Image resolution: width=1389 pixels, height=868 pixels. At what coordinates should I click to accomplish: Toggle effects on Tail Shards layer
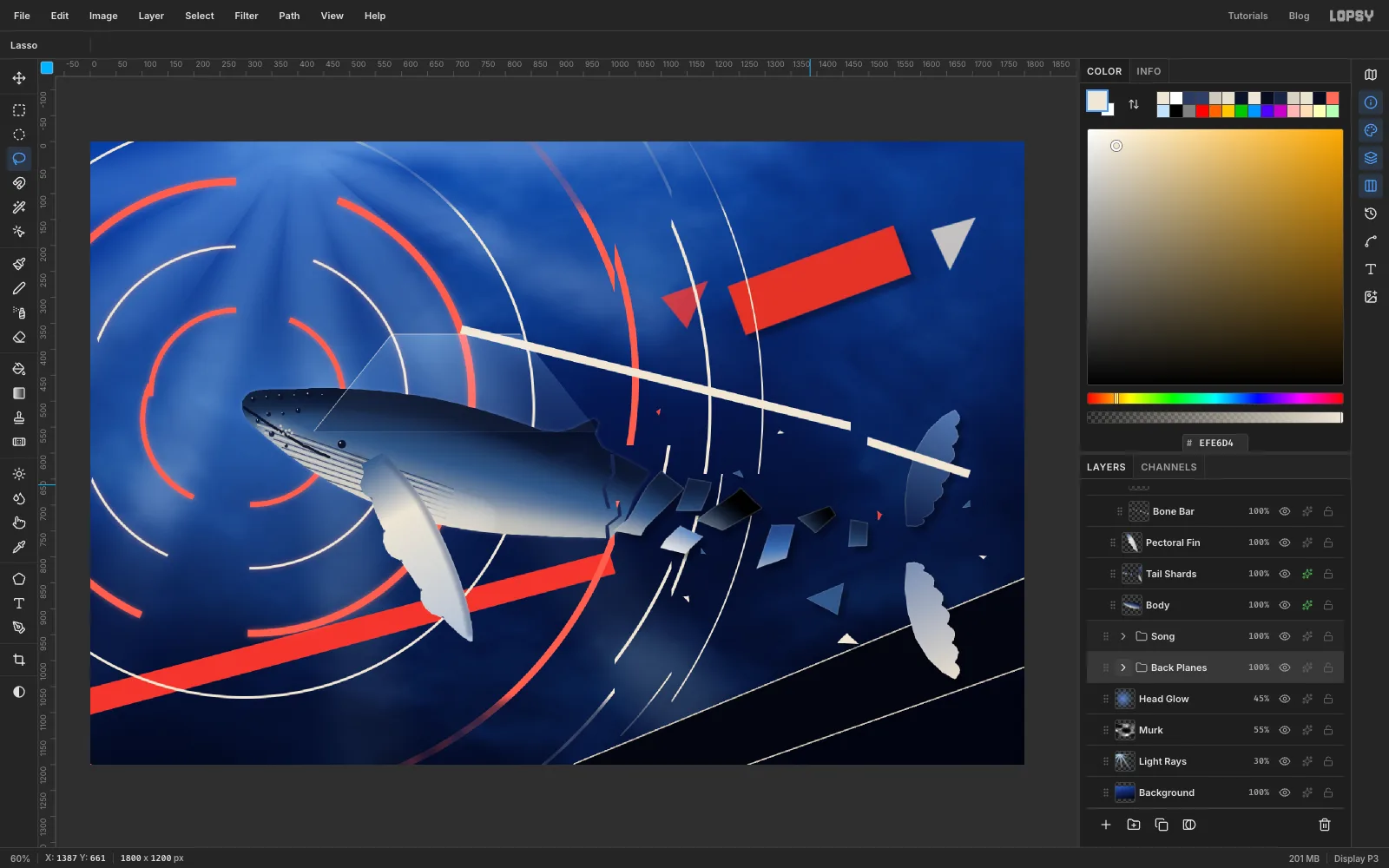(1307, 574)
